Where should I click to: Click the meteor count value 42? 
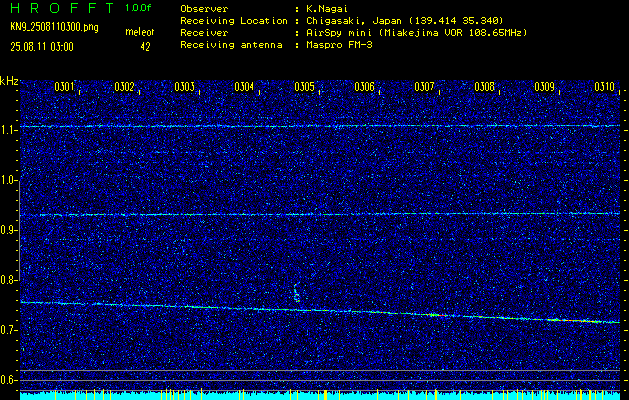145,47
